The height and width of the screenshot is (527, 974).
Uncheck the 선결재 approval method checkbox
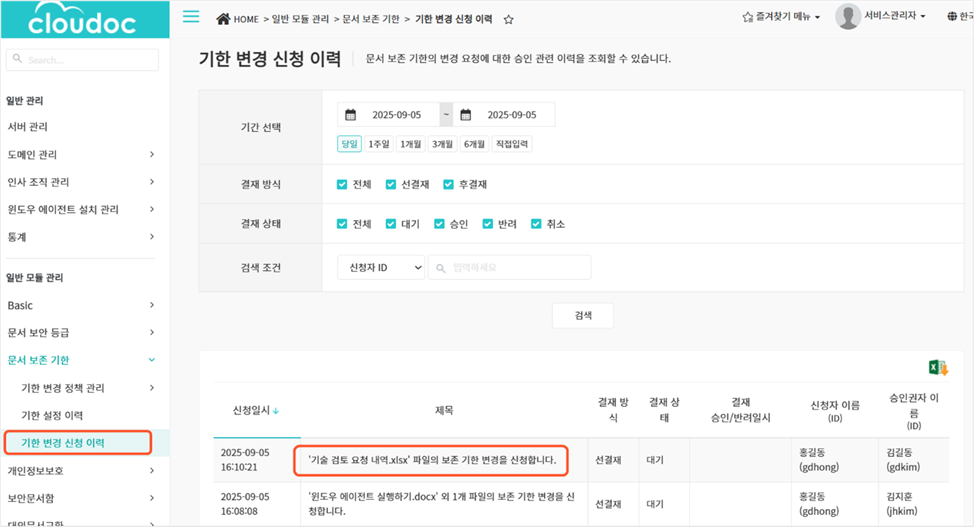tap(391, 184)
